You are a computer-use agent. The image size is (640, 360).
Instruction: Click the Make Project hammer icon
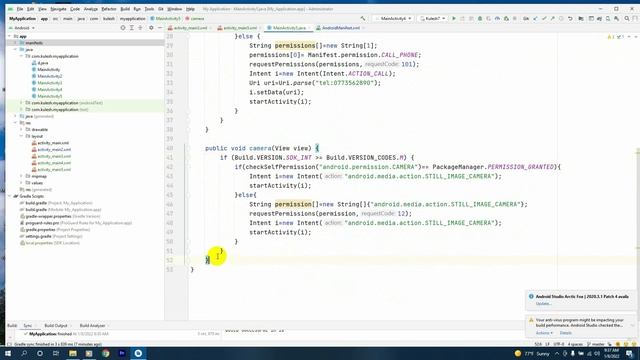pos(362,18)
